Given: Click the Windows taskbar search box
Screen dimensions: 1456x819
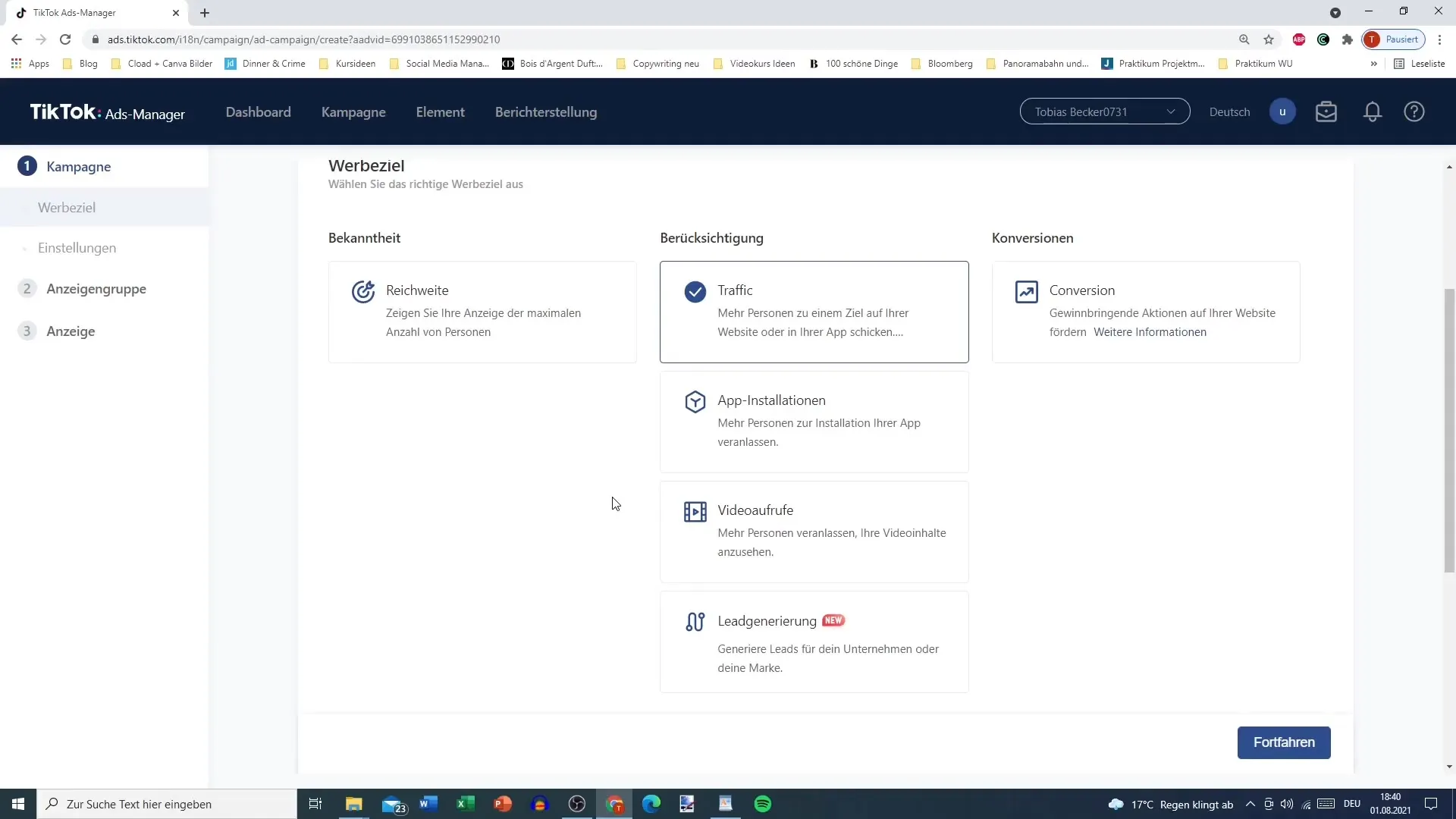Looking at the screenshot, I should click(167, 804).
